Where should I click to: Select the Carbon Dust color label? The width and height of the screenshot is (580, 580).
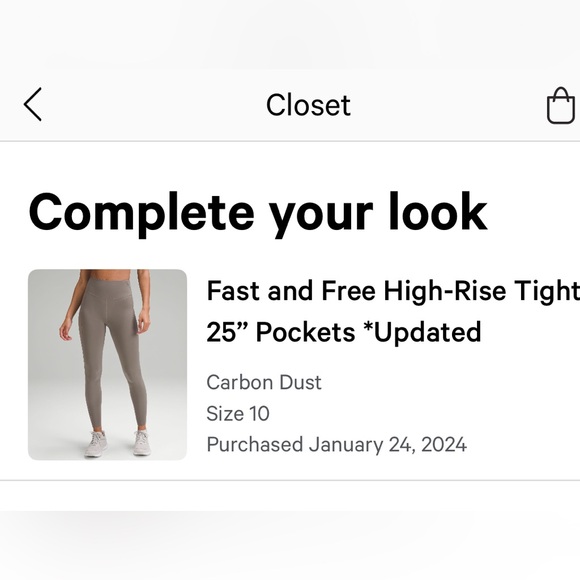pos(264,382)
